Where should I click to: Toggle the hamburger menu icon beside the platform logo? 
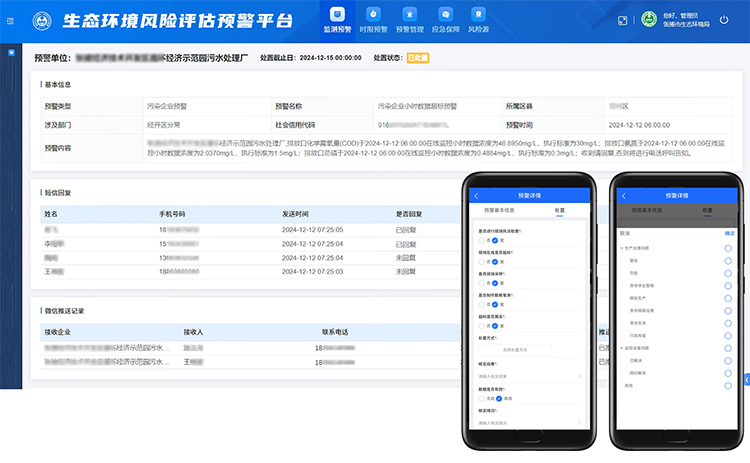pos(10,21)
